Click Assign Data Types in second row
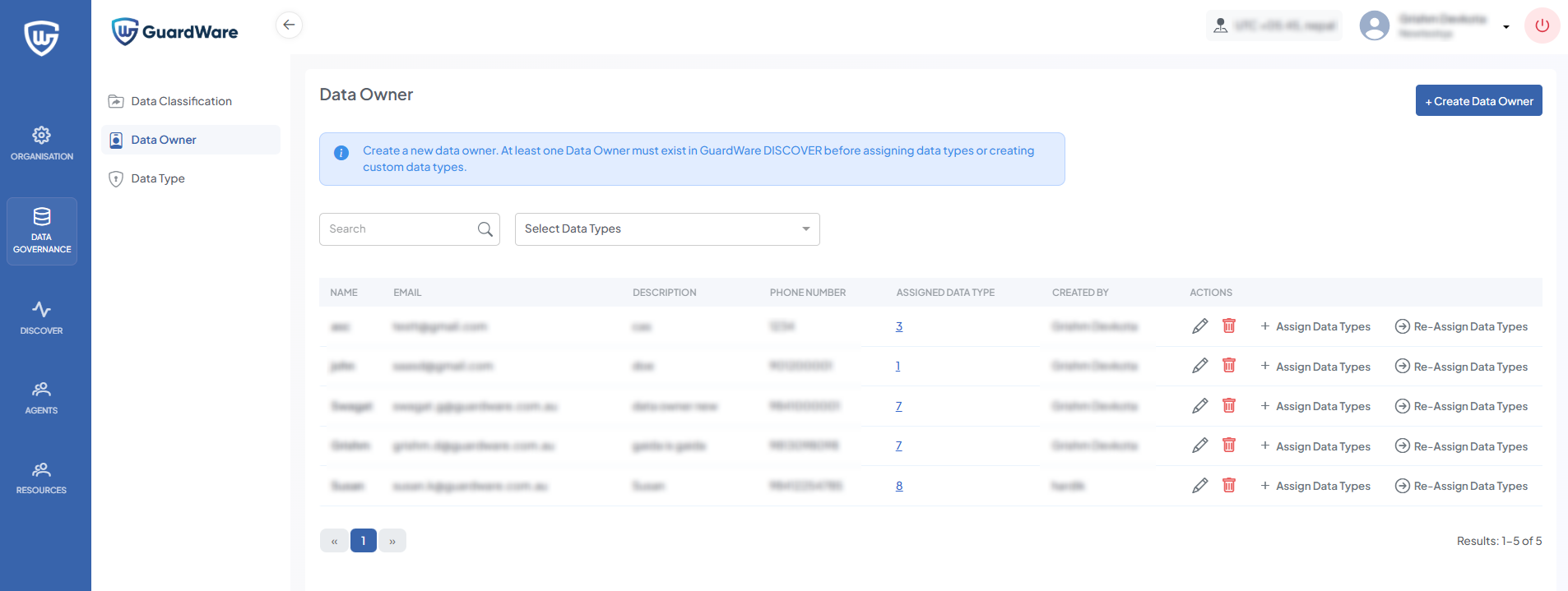Screen dimensions: 1568x591 [x=1315, y=367]
